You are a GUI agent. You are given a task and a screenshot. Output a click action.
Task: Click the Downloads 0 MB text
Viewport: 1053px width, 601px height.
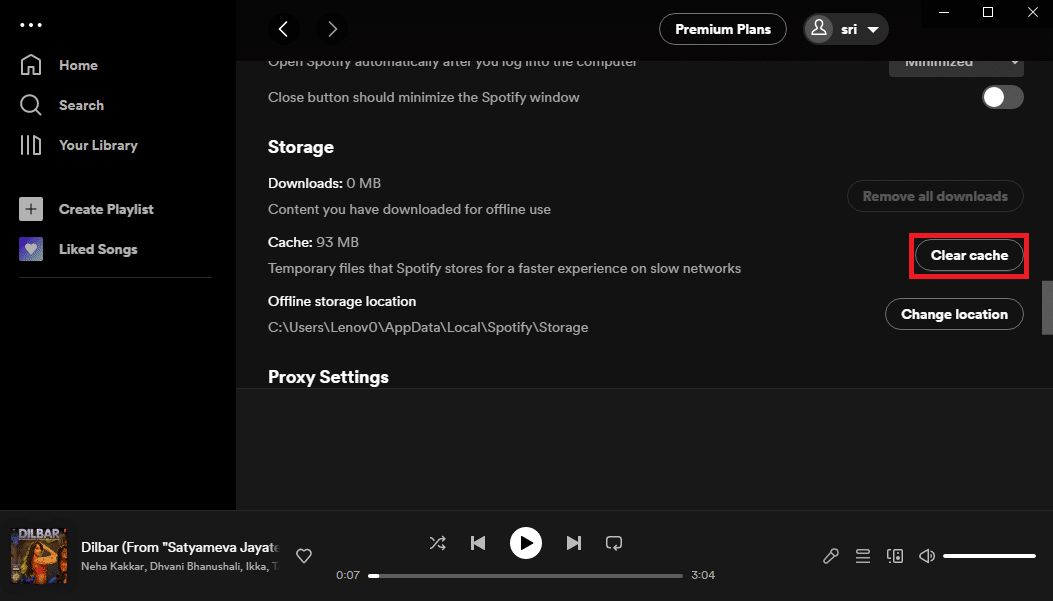coord(324,183)
